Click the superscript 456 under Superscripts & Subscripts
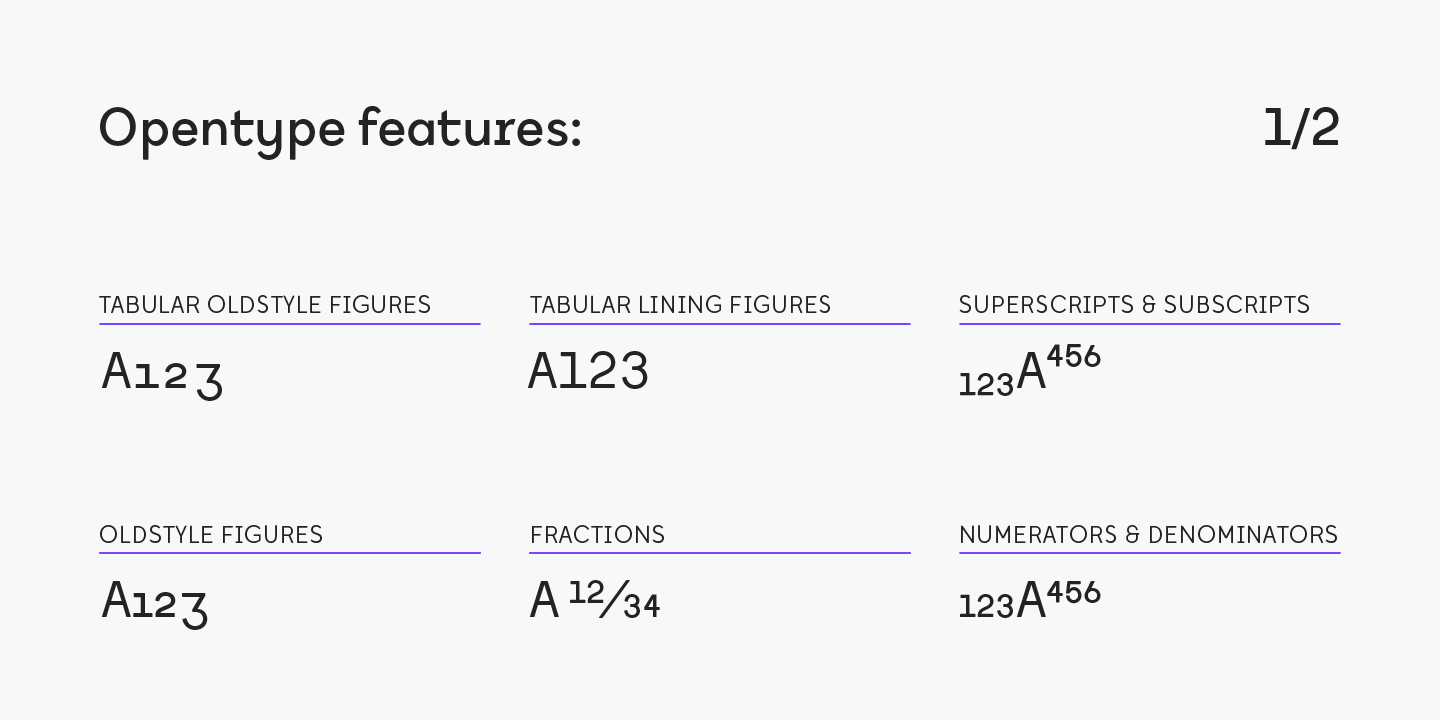Image resolution: width=1440 pixels, height=720 pixels. pos(1074,357)
